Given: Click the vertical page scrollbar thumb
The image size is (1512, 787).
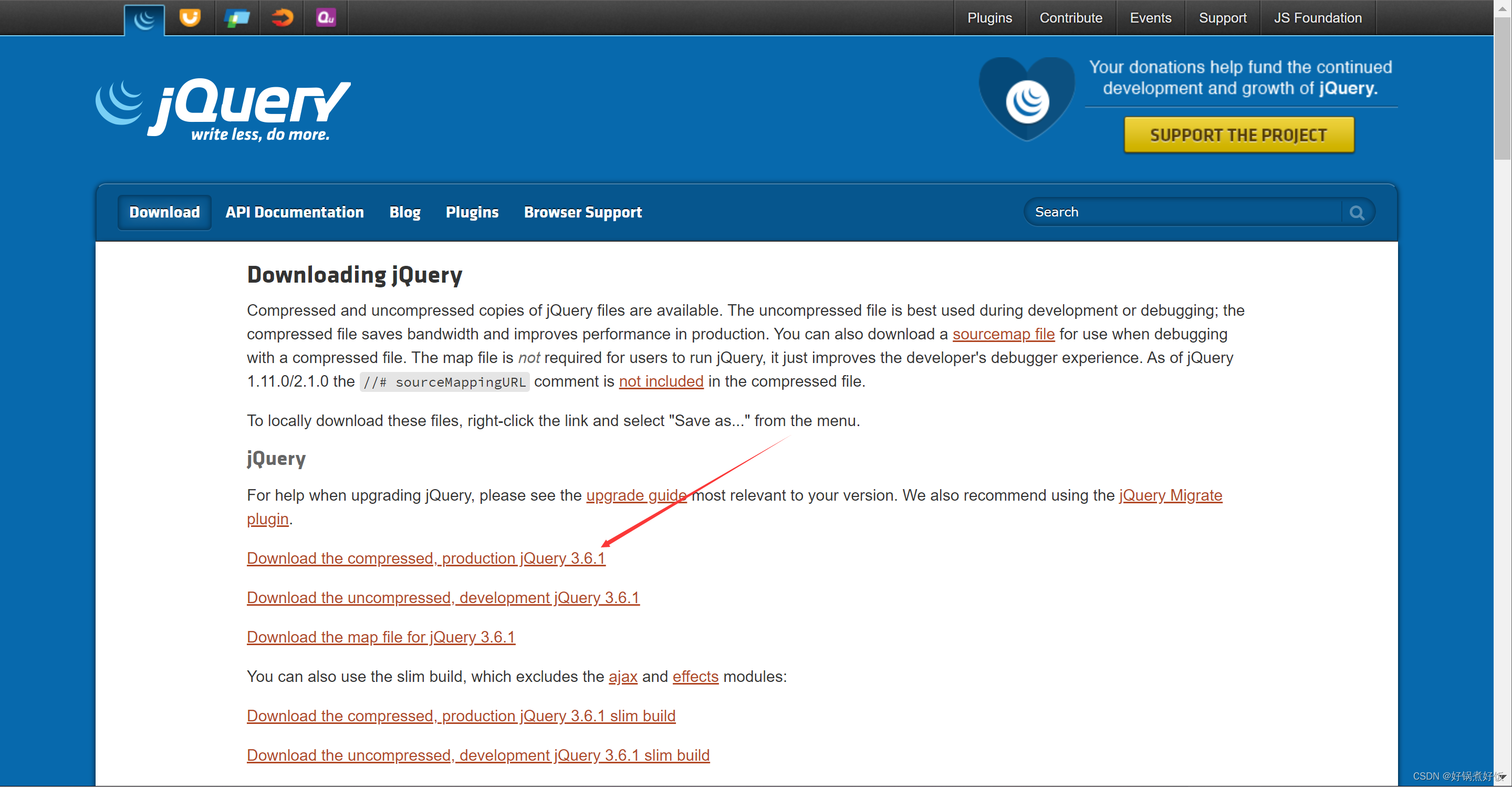Looking at the screenshot, I should pos(1502,88).
